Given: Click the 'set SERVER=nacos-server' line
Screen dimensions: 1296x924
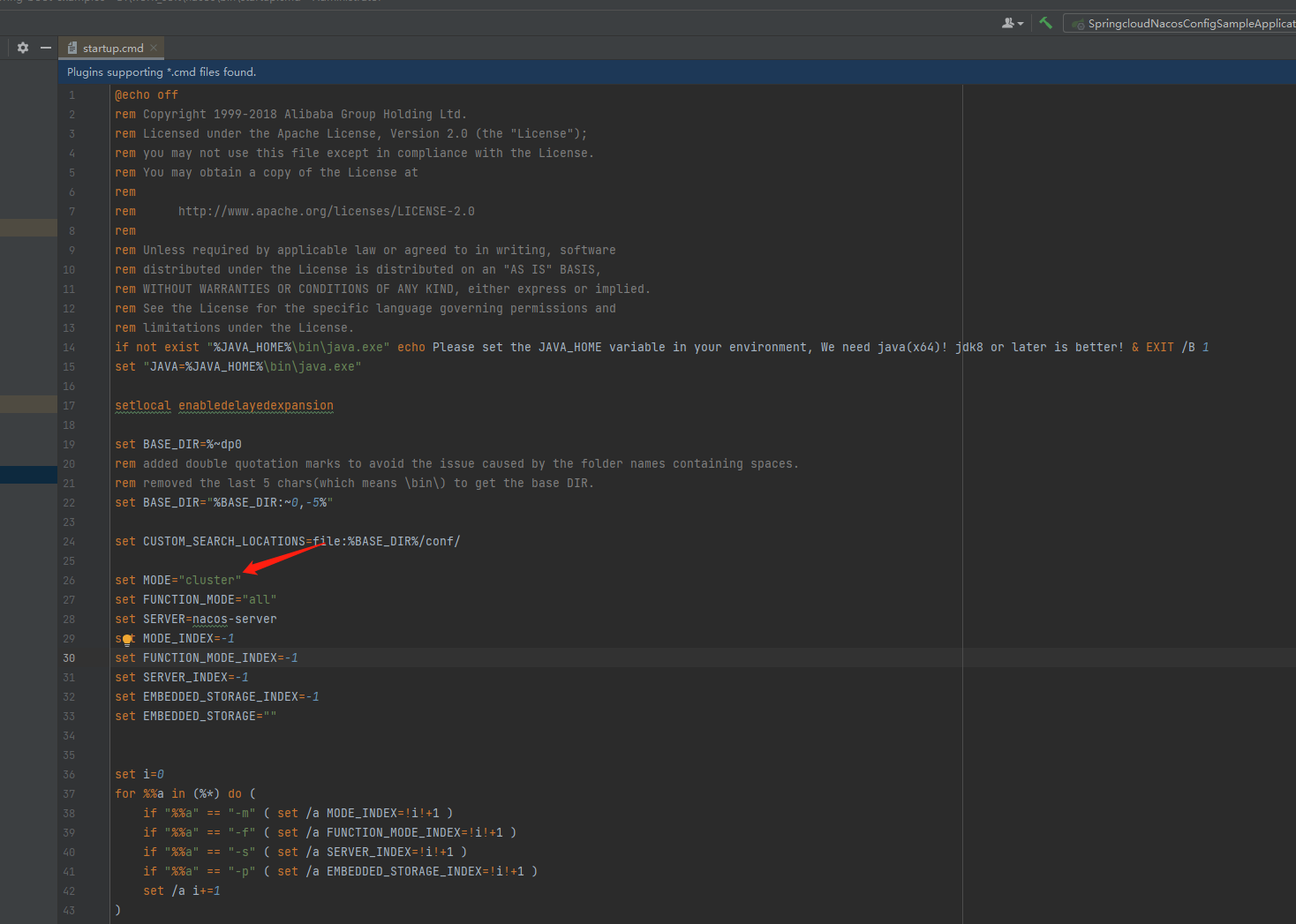Looking at the screenshot, I should [195, 620].
